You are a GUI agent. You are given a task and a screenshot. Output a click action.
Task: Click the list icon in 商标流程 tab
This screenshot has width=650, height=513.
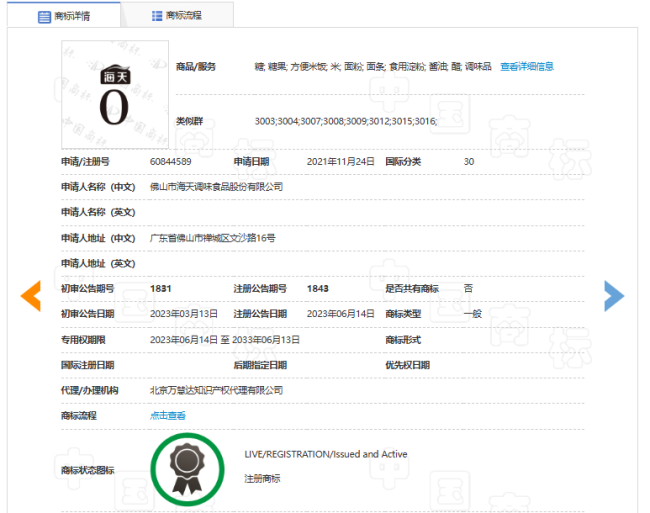tap(157, 16)
